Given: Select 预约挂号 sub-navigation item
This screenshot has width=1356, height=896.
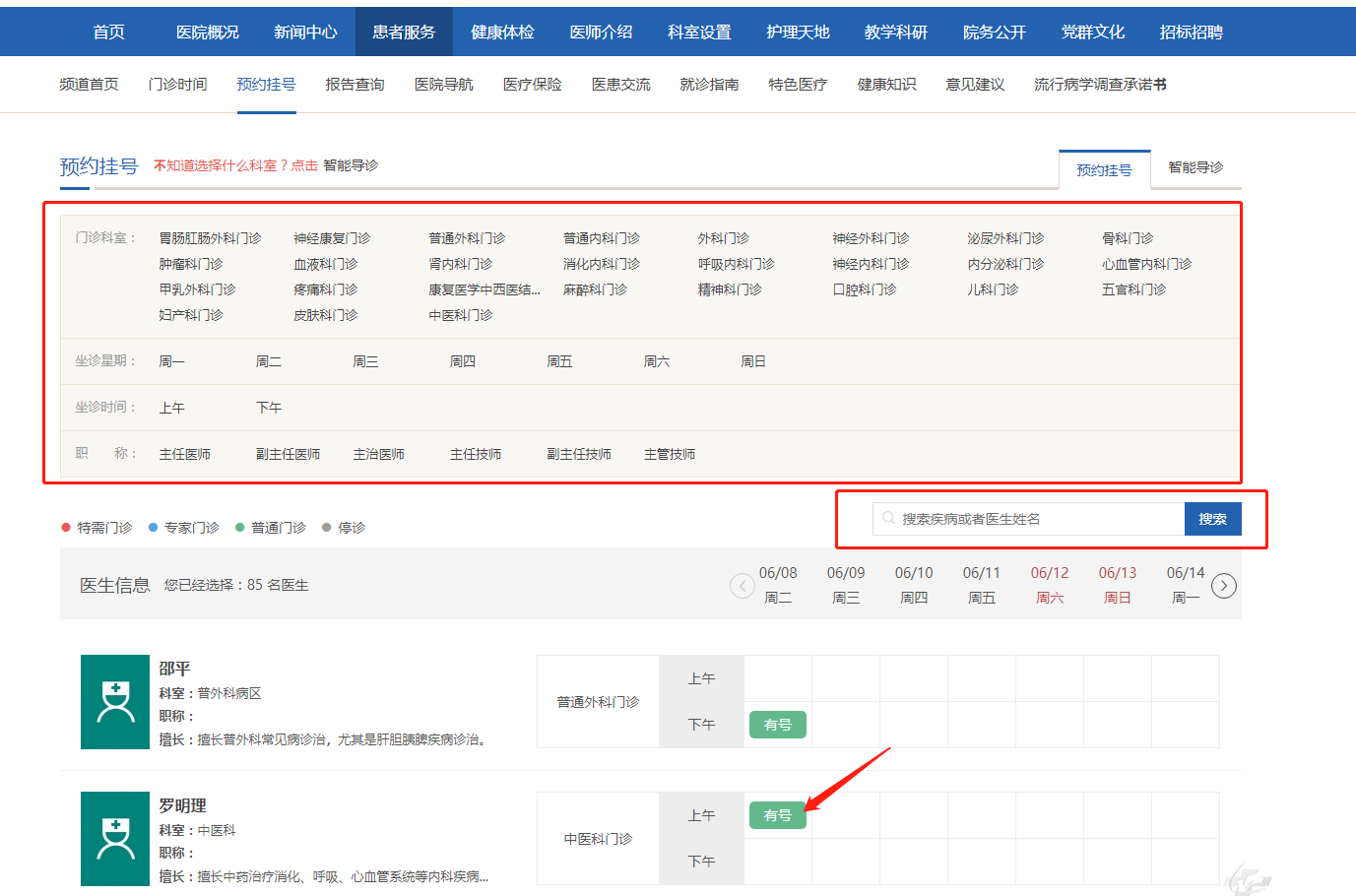Looking at the screenshot, I should 266,85.
